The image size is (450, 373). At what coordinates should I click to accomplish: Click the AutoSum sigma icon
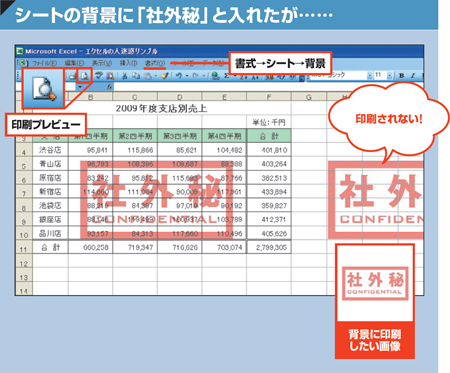pos(227,76)
